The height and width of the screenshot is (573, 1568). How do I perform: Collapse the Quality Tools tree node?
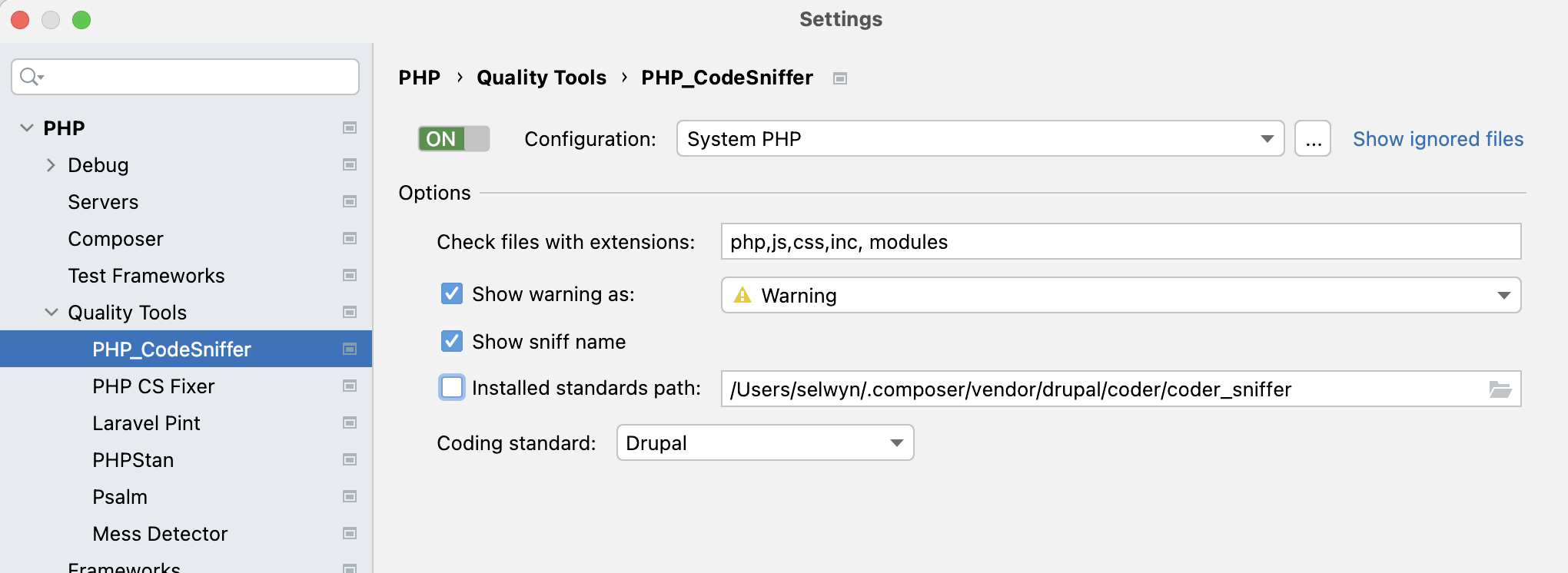(x=51, y=312)
